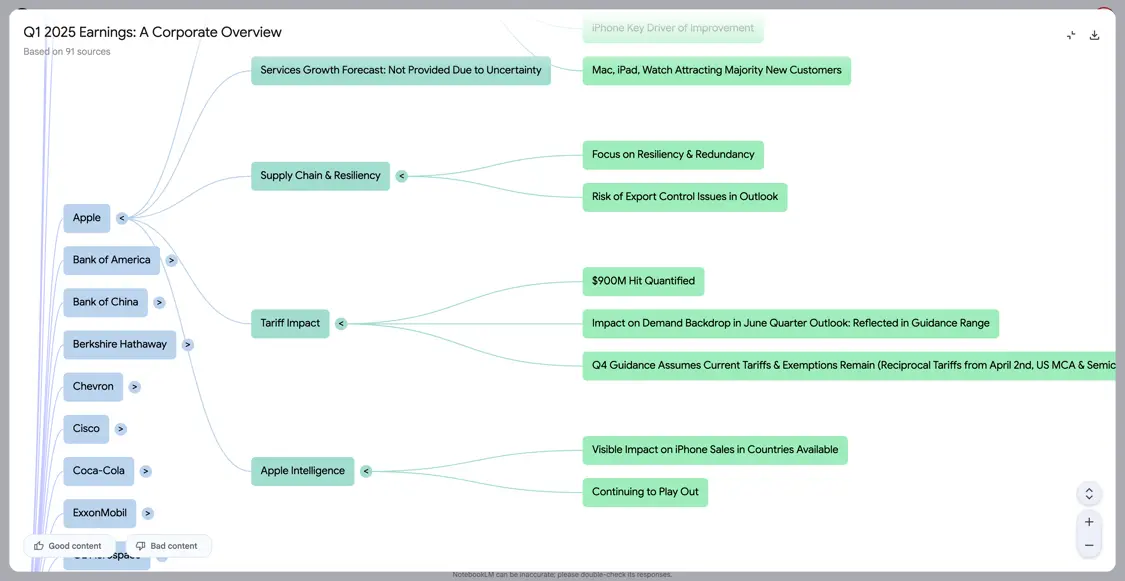Image resolution: width=1125 pixels, height=581 pixels.
Task: Select the Focus on Resiliency & Redundancy node
Action: [673, 155]
